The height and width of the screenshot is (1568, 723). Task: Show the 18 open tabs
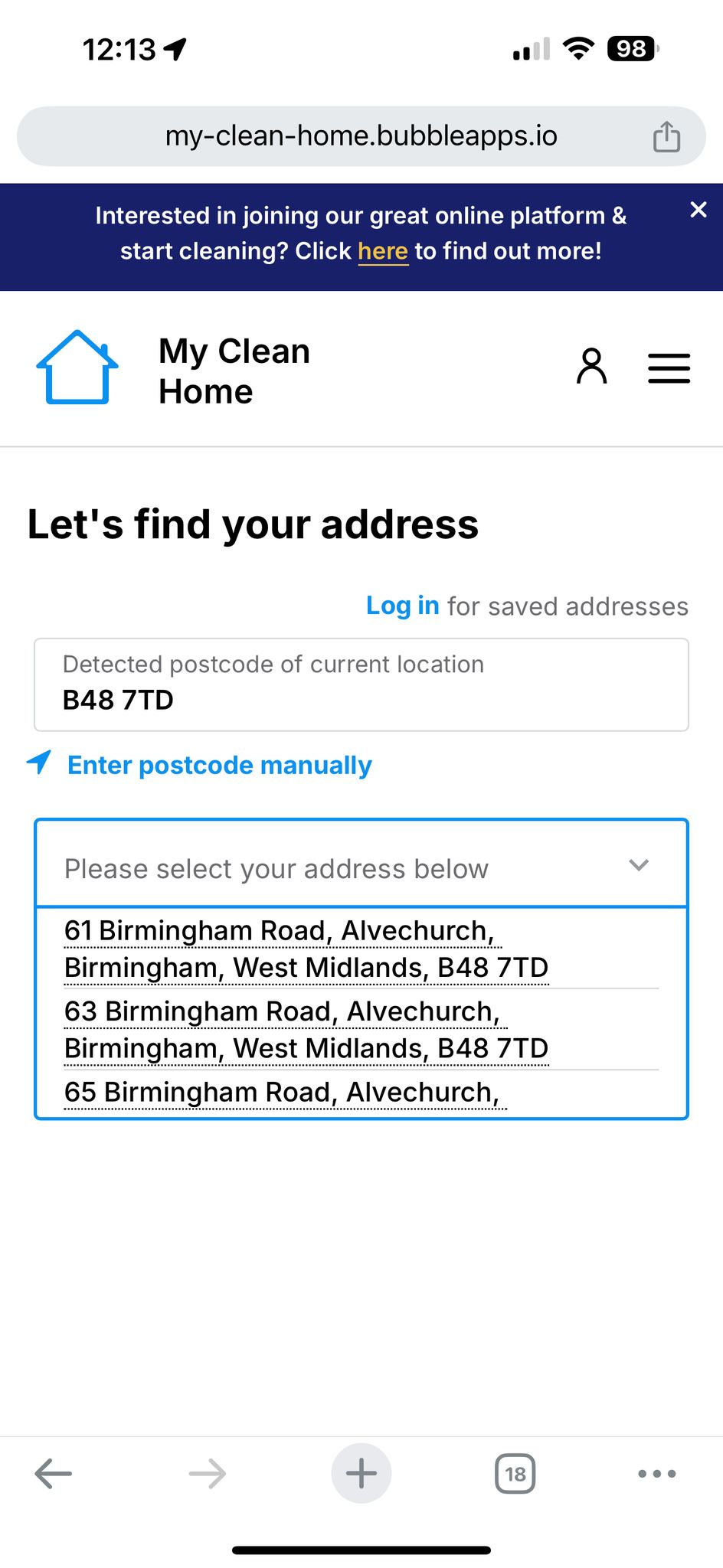tap(515, 1473)
